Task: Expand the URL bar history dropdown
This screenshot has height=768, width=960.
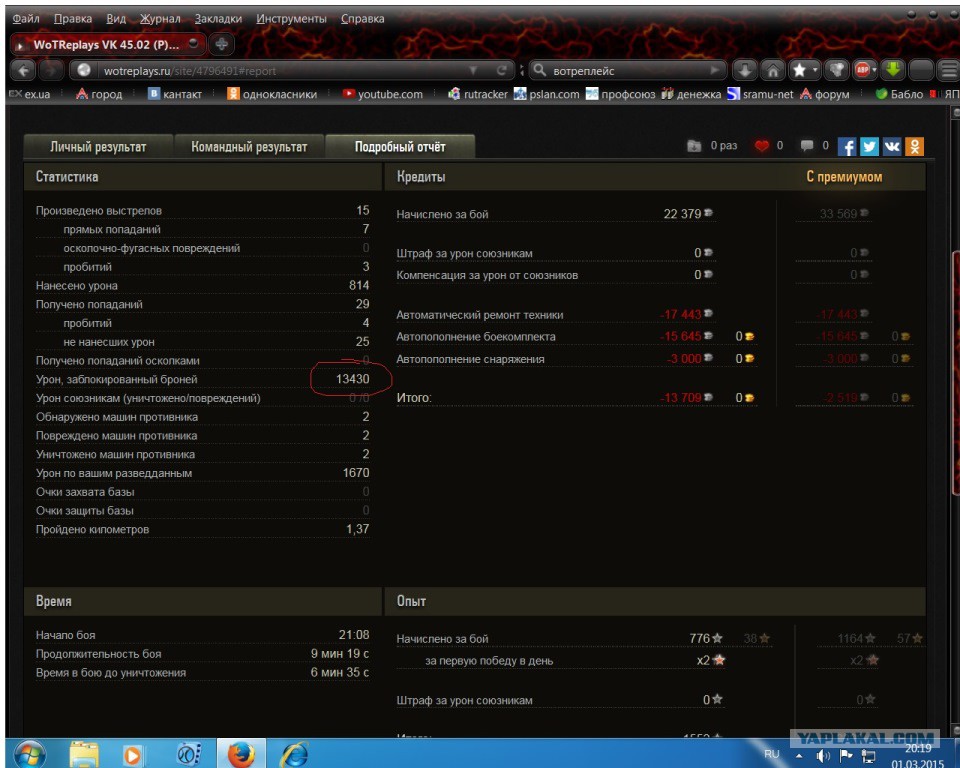Action: click(x=473, y=70)
